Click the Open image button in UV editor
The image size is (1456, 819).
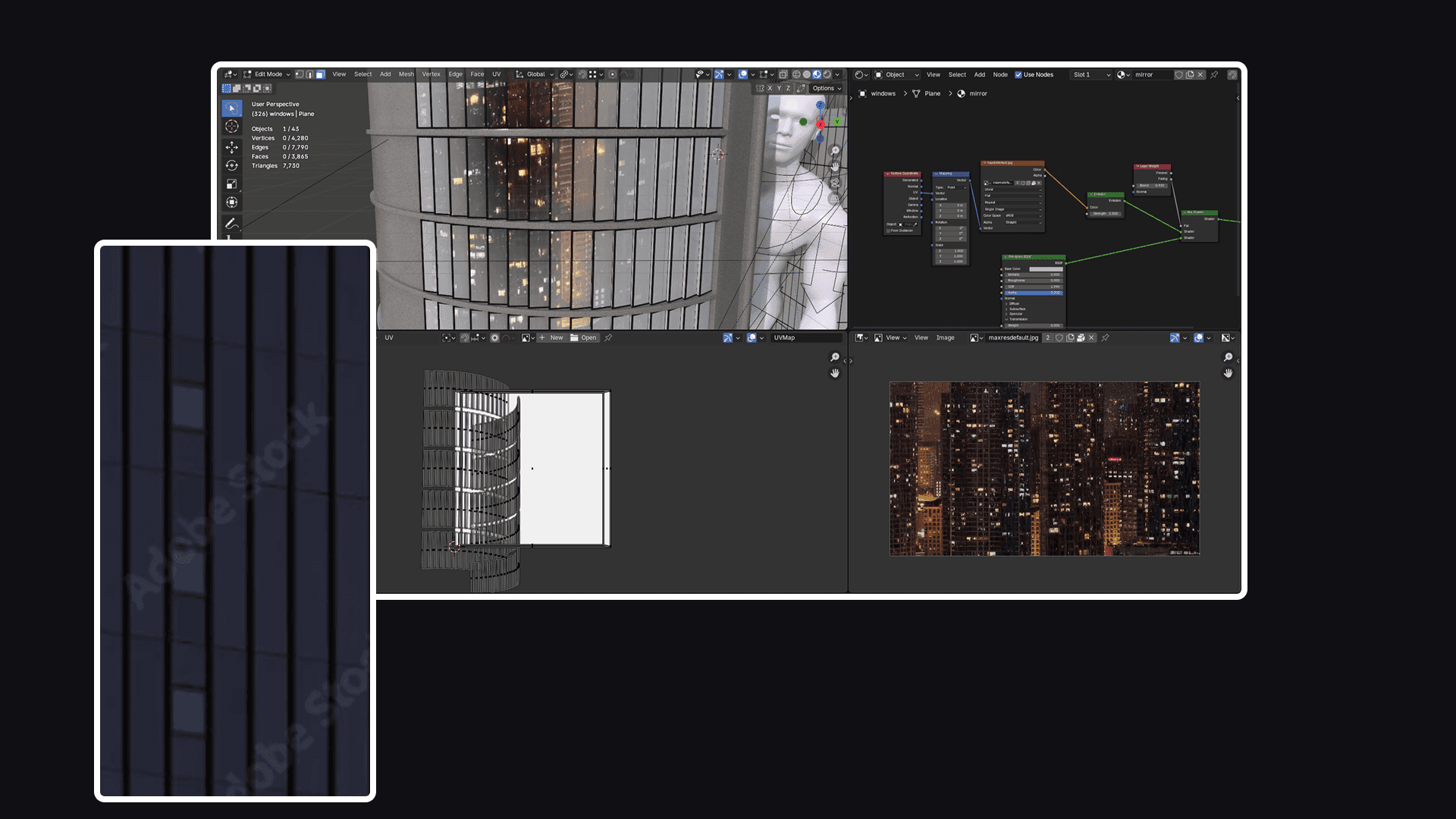(x=583, y=337)
